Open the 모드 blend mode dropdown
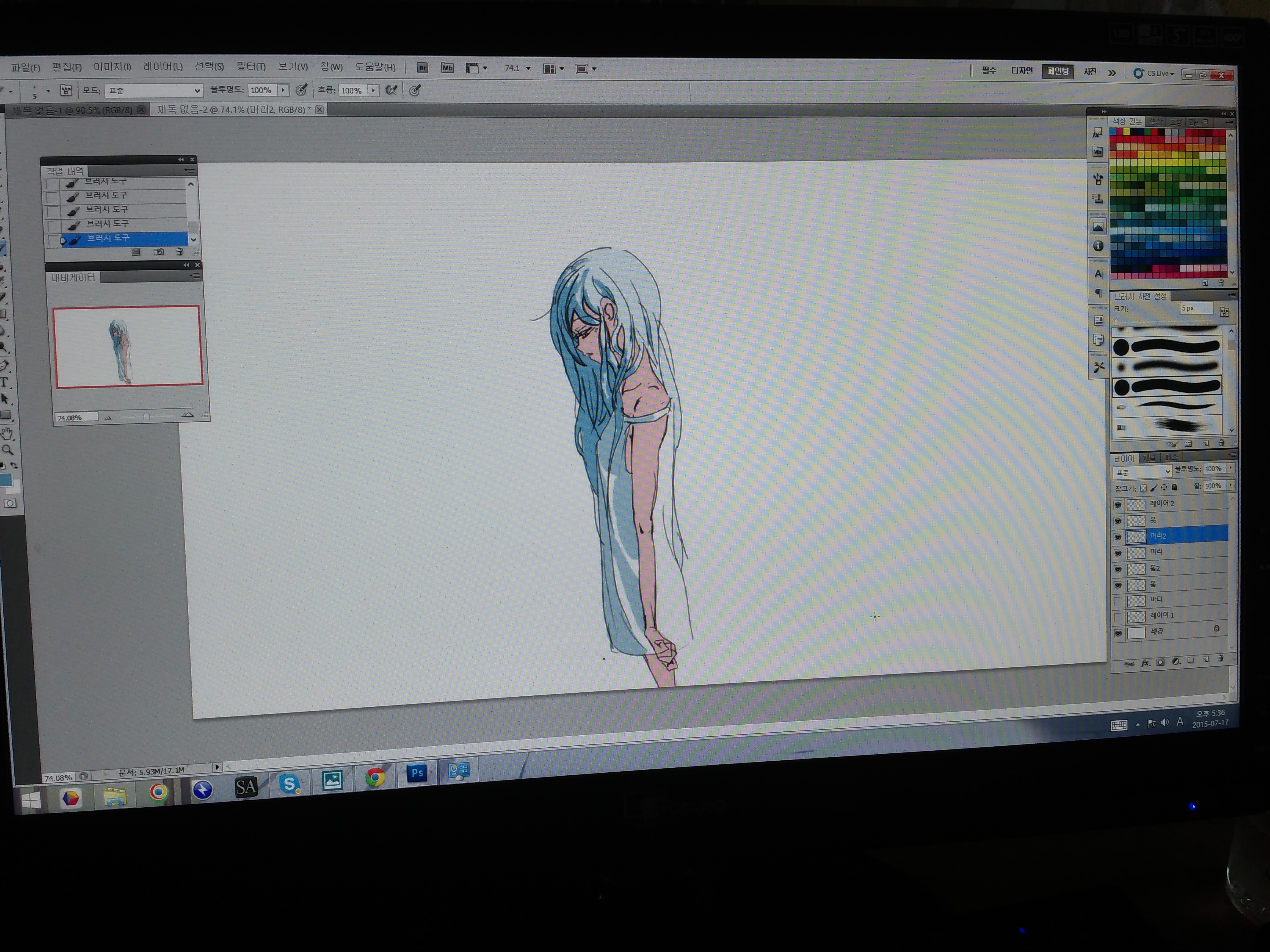Screen dimensions: 1270x952 [154, 91]
